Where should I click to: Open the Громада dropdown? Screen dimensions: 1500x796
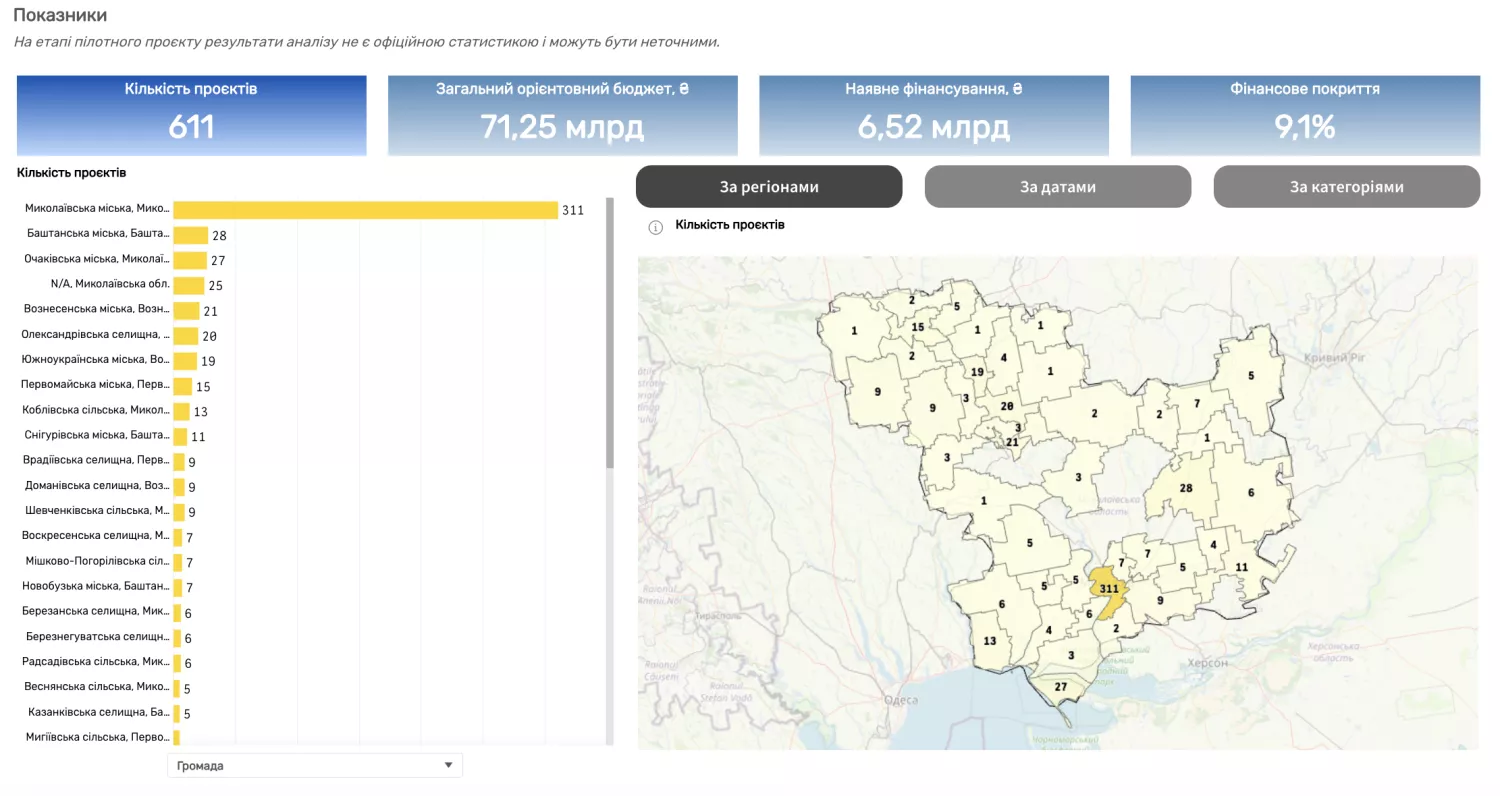[313, 766]
